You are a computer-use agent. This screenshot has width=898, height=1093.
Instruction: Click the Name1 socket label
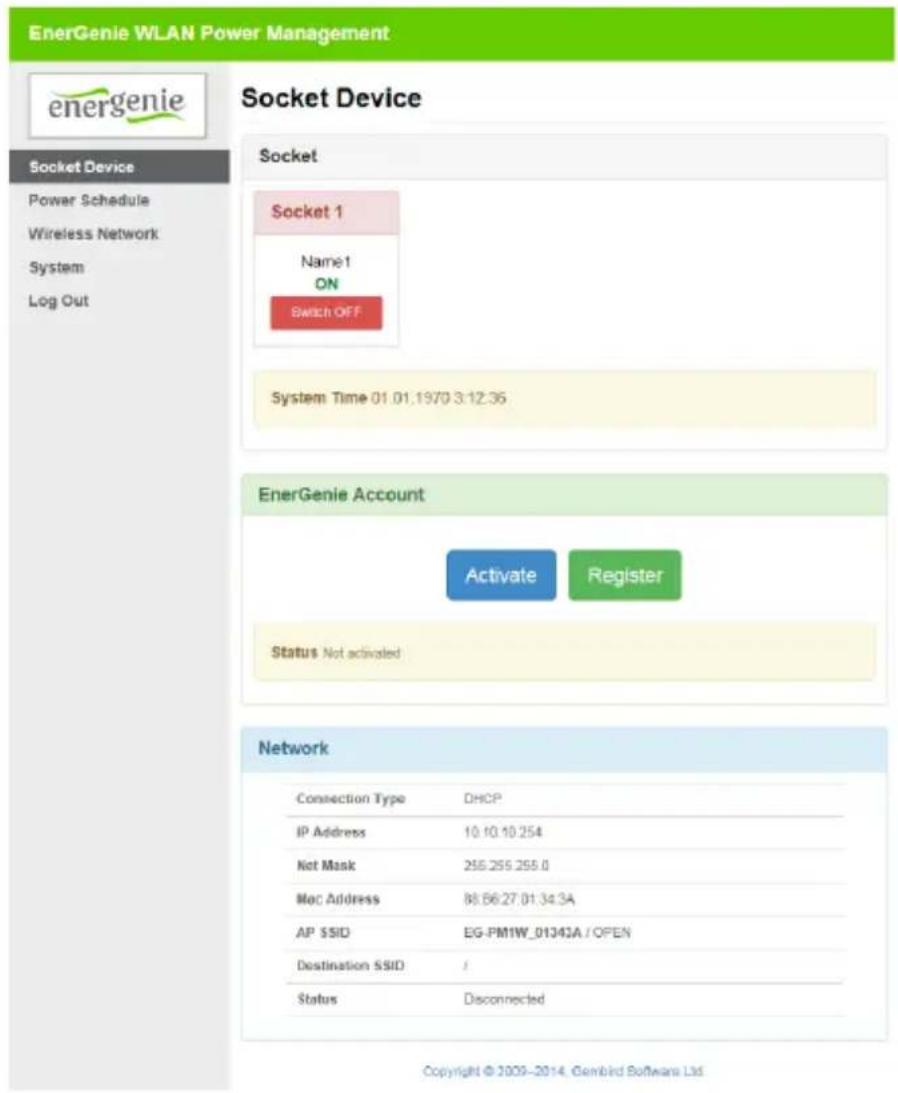(x=326, y=261)
